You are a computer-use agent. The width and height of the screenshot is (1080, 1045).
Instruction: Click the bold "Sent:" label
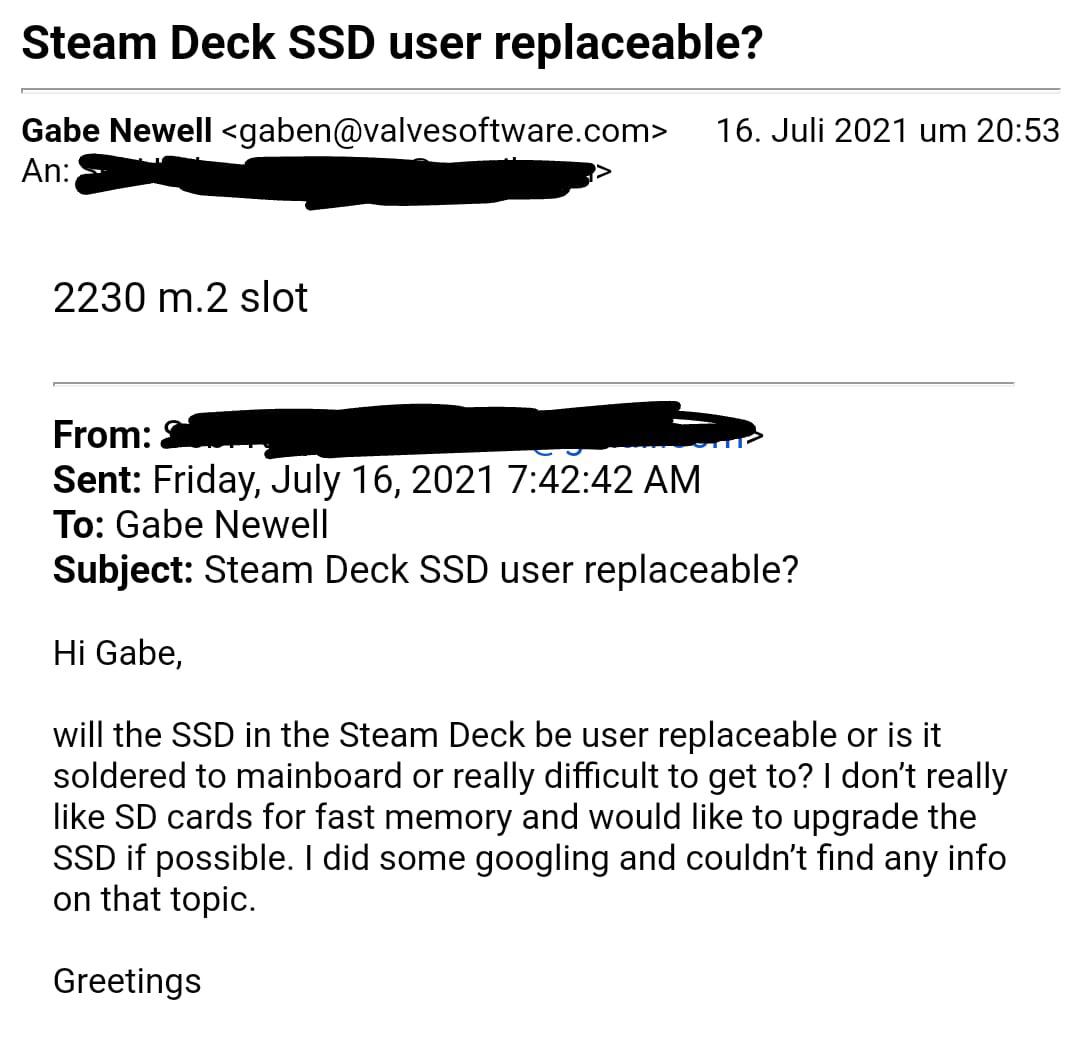point(97,480)
